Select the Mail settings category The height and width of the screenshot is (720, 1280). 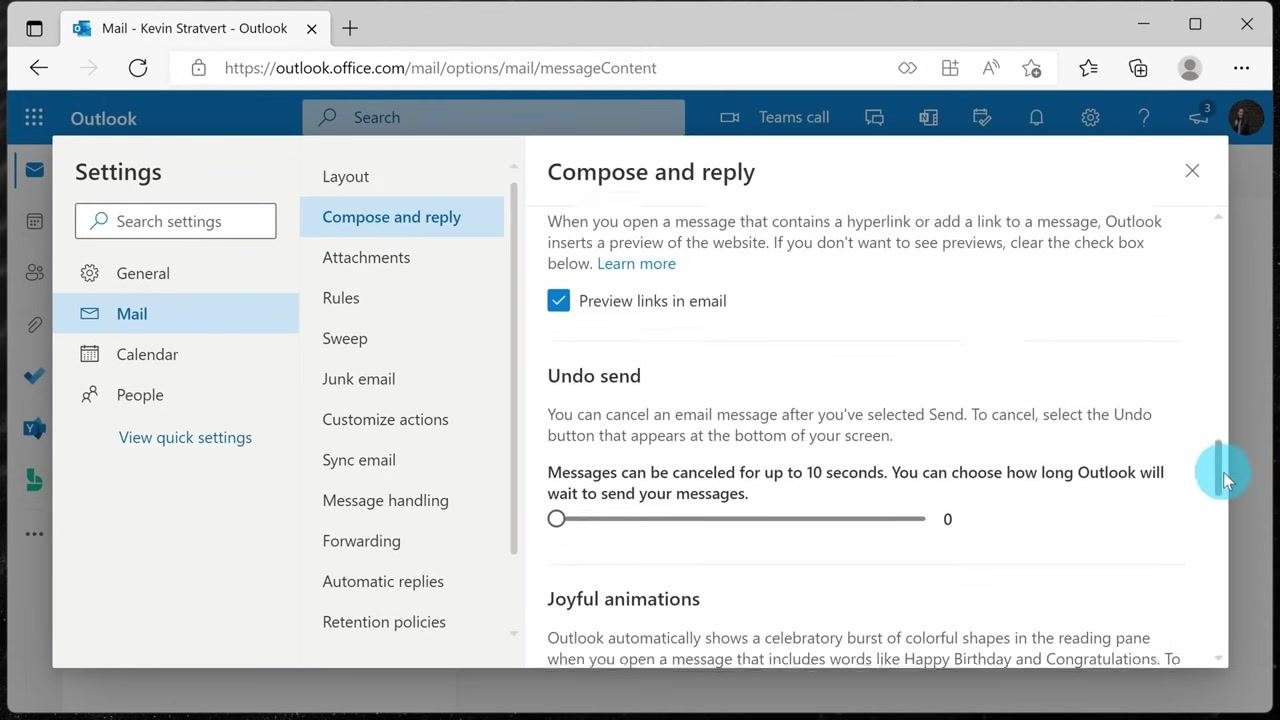tap(176, 313)
